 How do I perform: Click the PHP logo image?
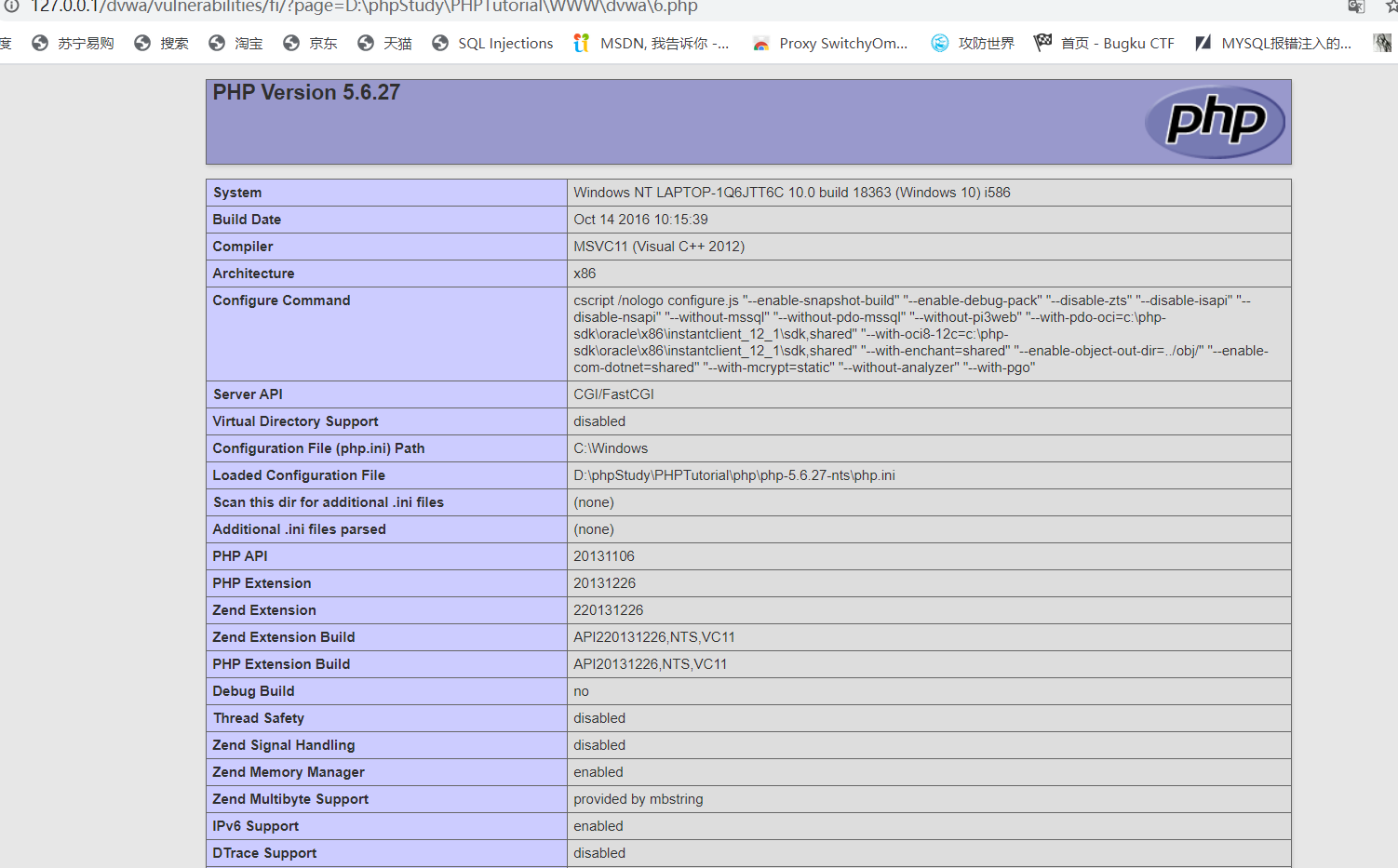click(x=1214, y=121)
